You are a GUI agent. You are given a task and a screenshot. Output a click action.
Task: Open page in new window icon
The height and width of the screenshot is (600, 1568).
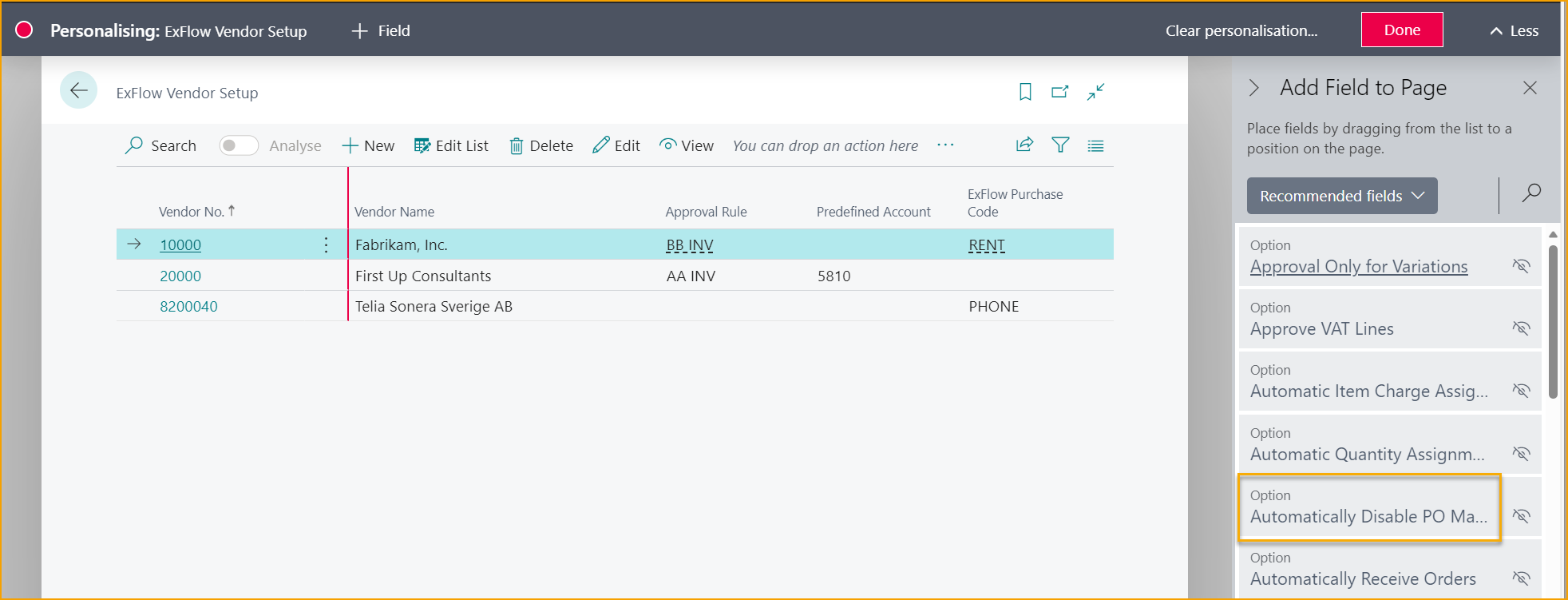(x=1060, y=92)
